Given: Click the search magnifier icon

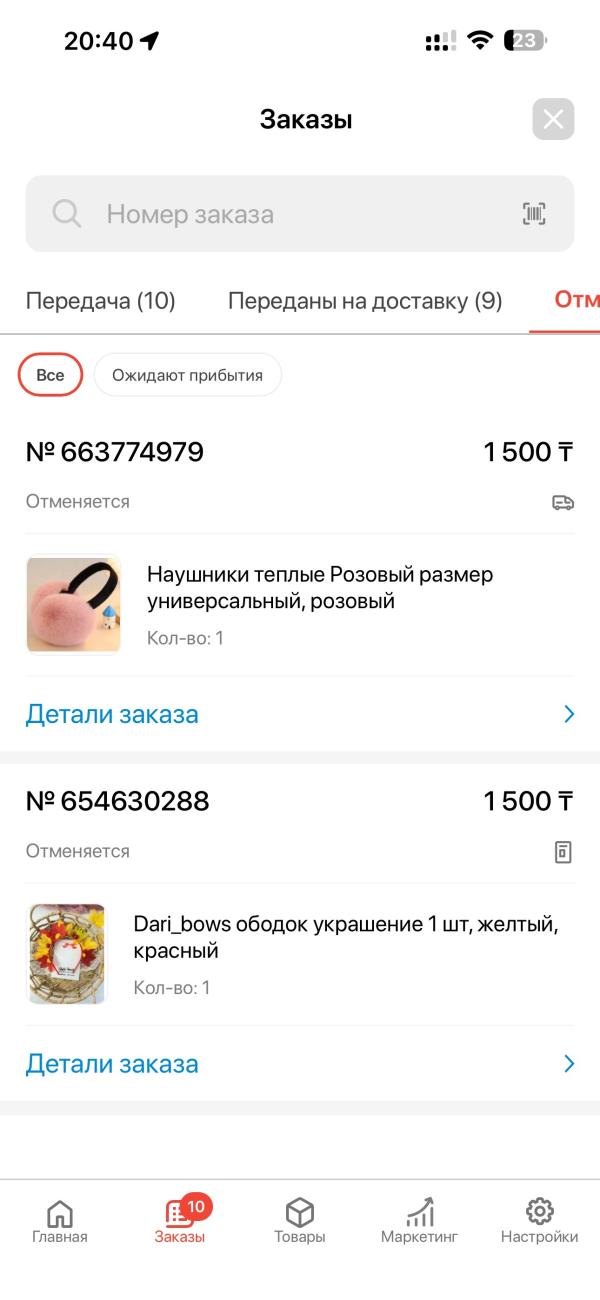Looking at the screenshot, I should (66, 213).
